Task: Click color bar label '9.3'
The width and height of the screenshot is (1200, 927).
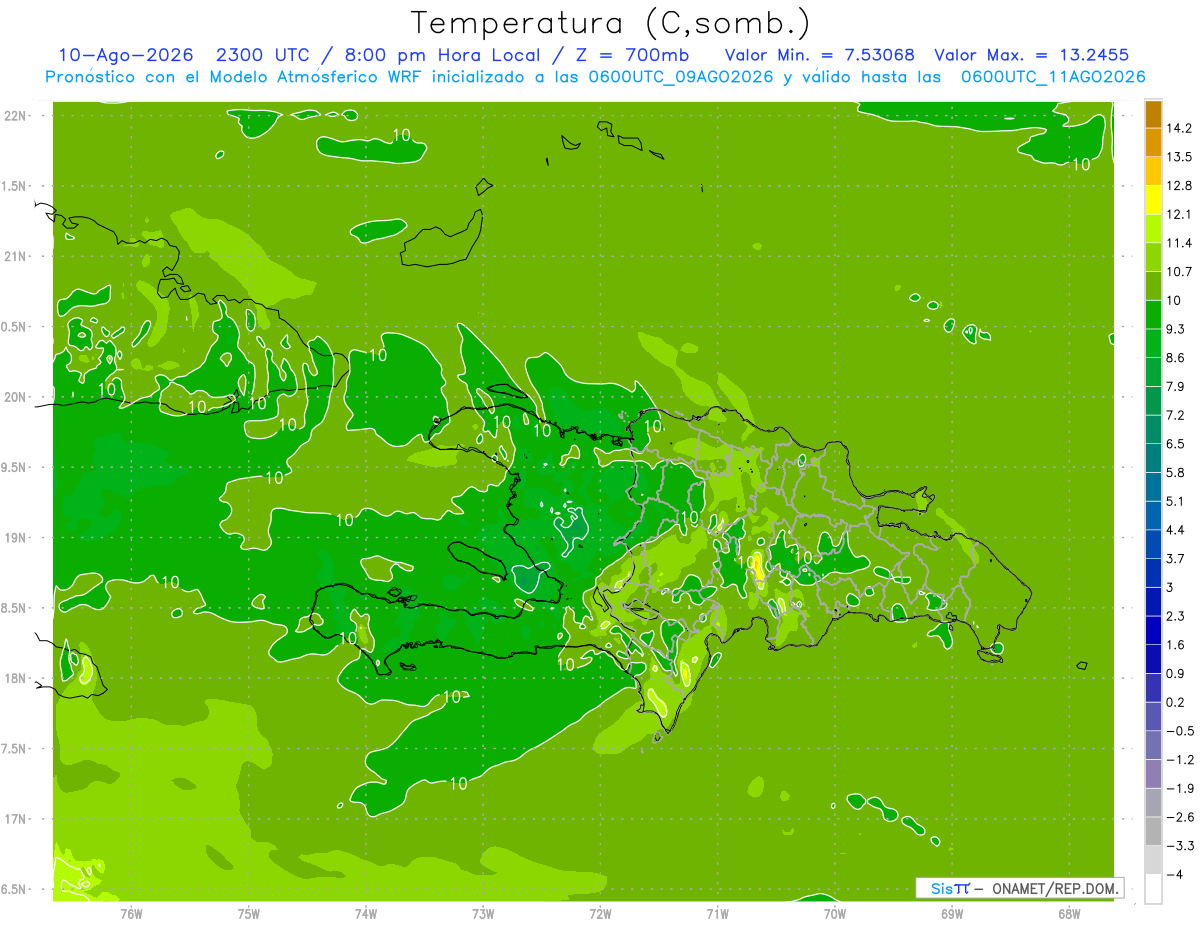Action: [1176, 329]
